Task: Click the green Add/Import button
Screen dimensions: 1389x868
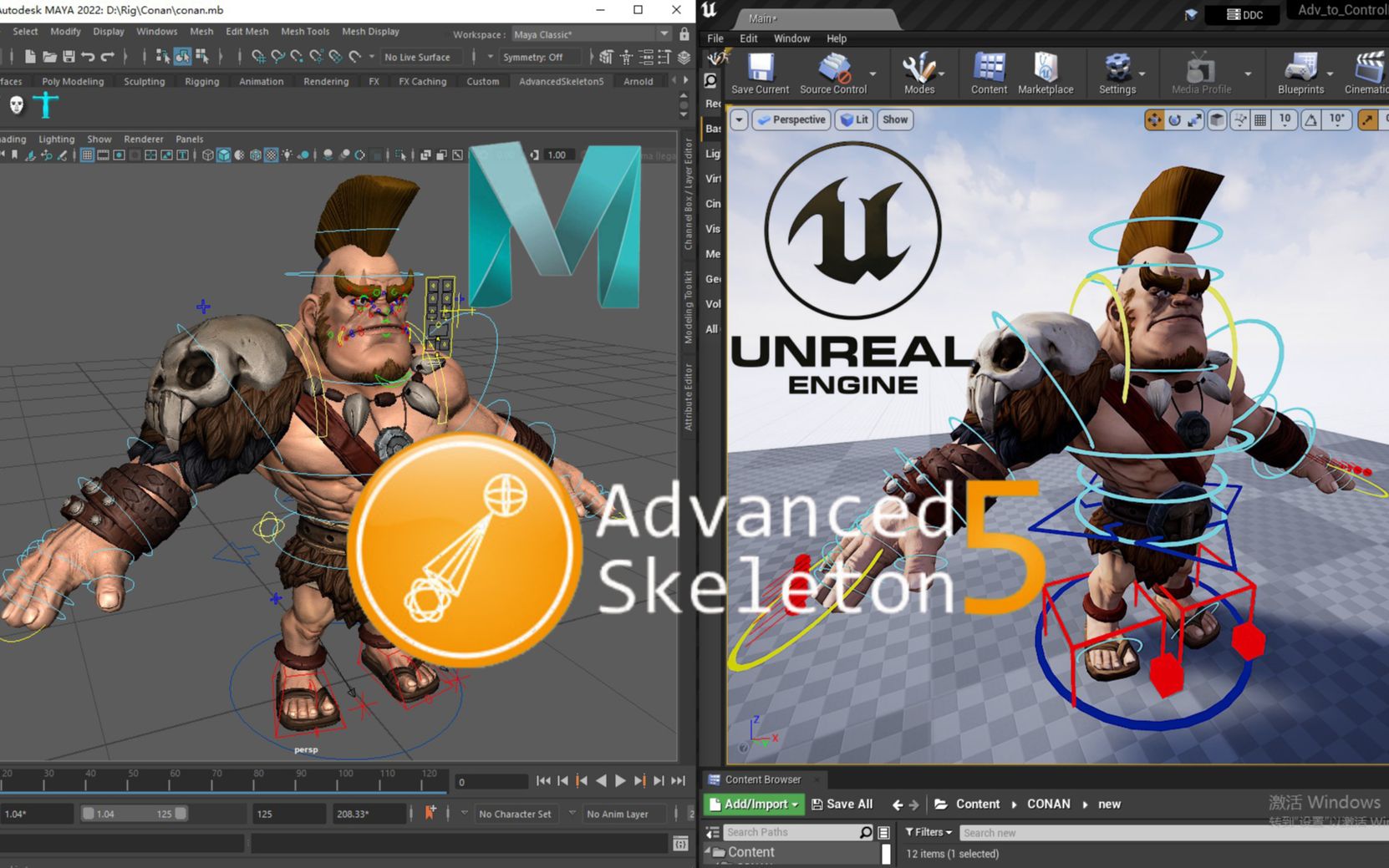Action: point(752,804)
